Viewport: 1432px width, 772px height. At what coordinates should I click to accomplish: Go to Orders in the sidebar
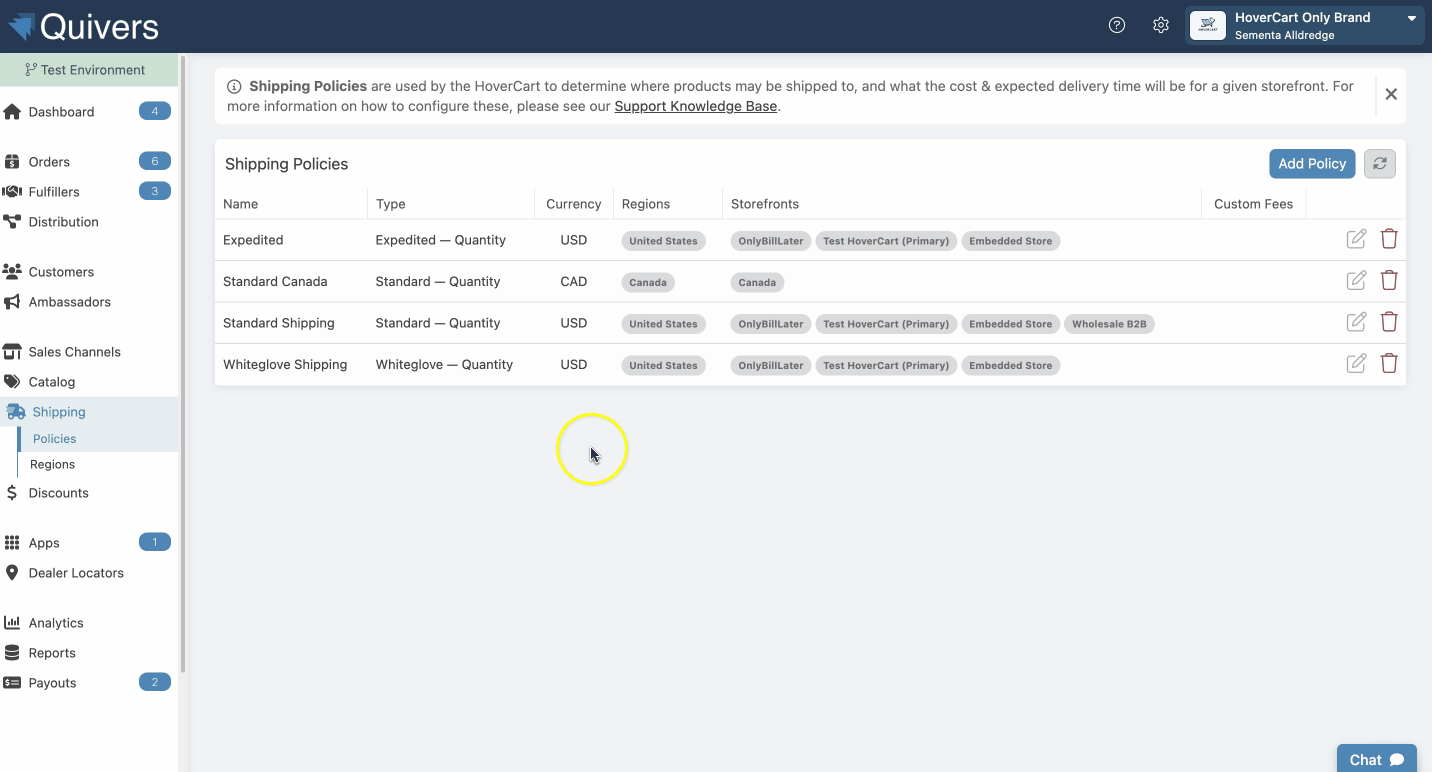pos(49,162)
